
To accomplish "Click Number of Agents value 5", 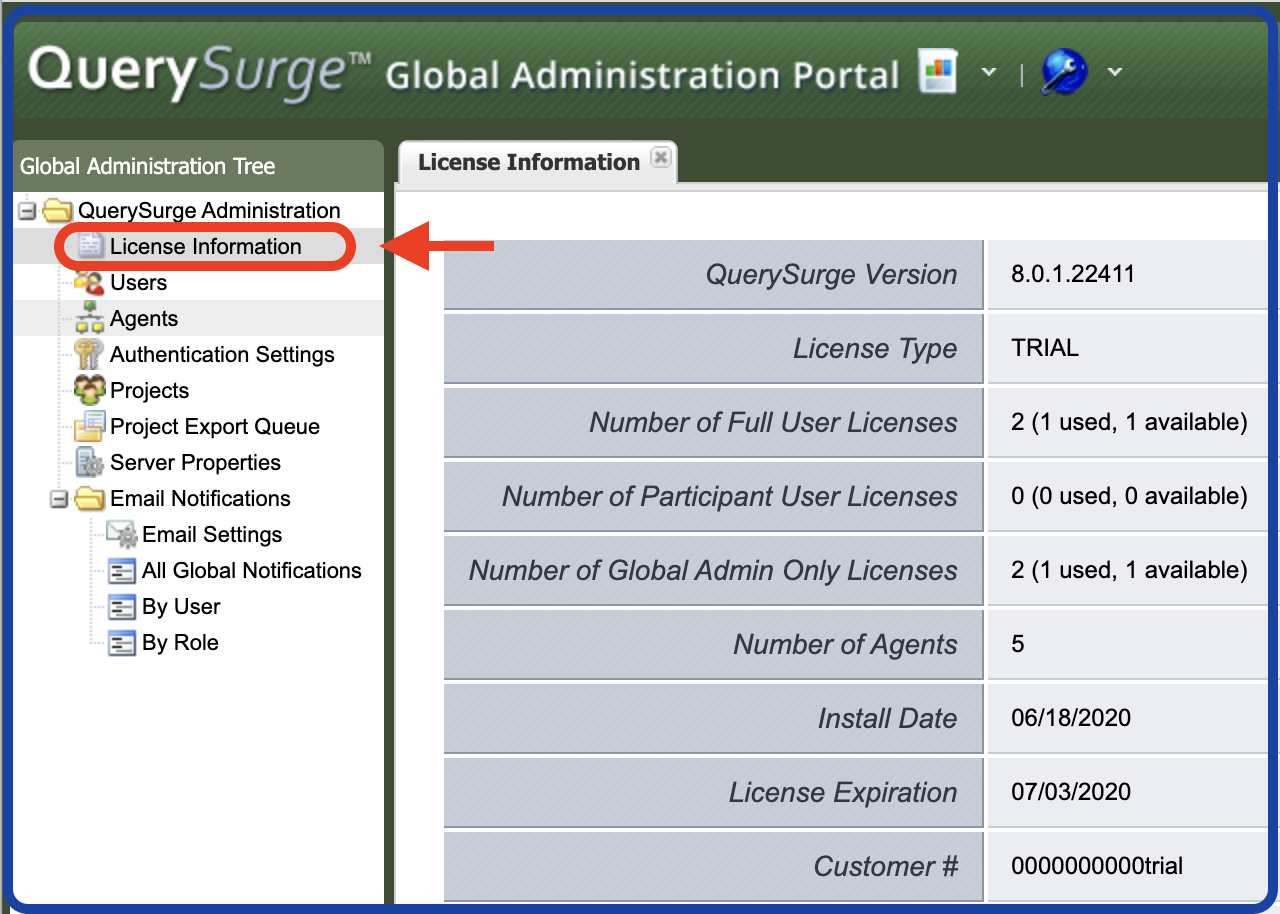I will click(1018, 644).
